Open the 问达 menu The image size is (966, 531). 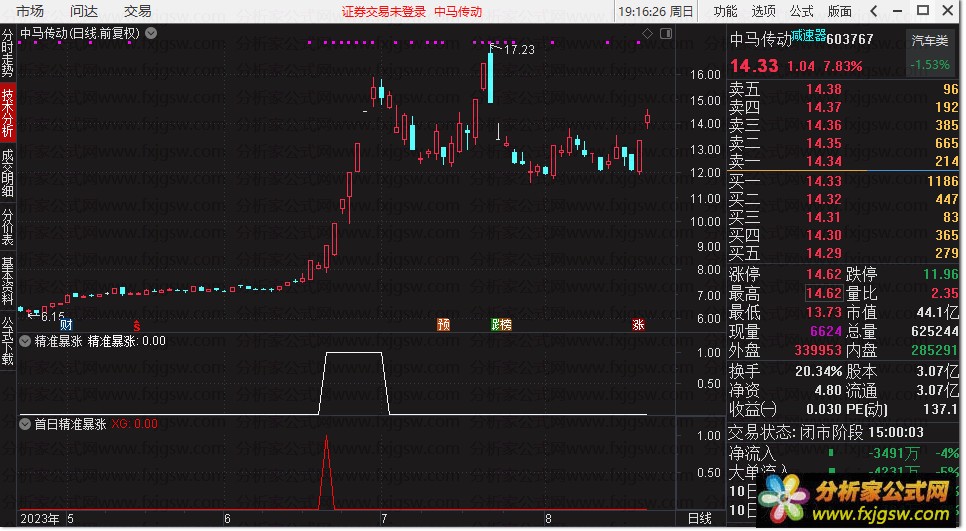point(84,11)
